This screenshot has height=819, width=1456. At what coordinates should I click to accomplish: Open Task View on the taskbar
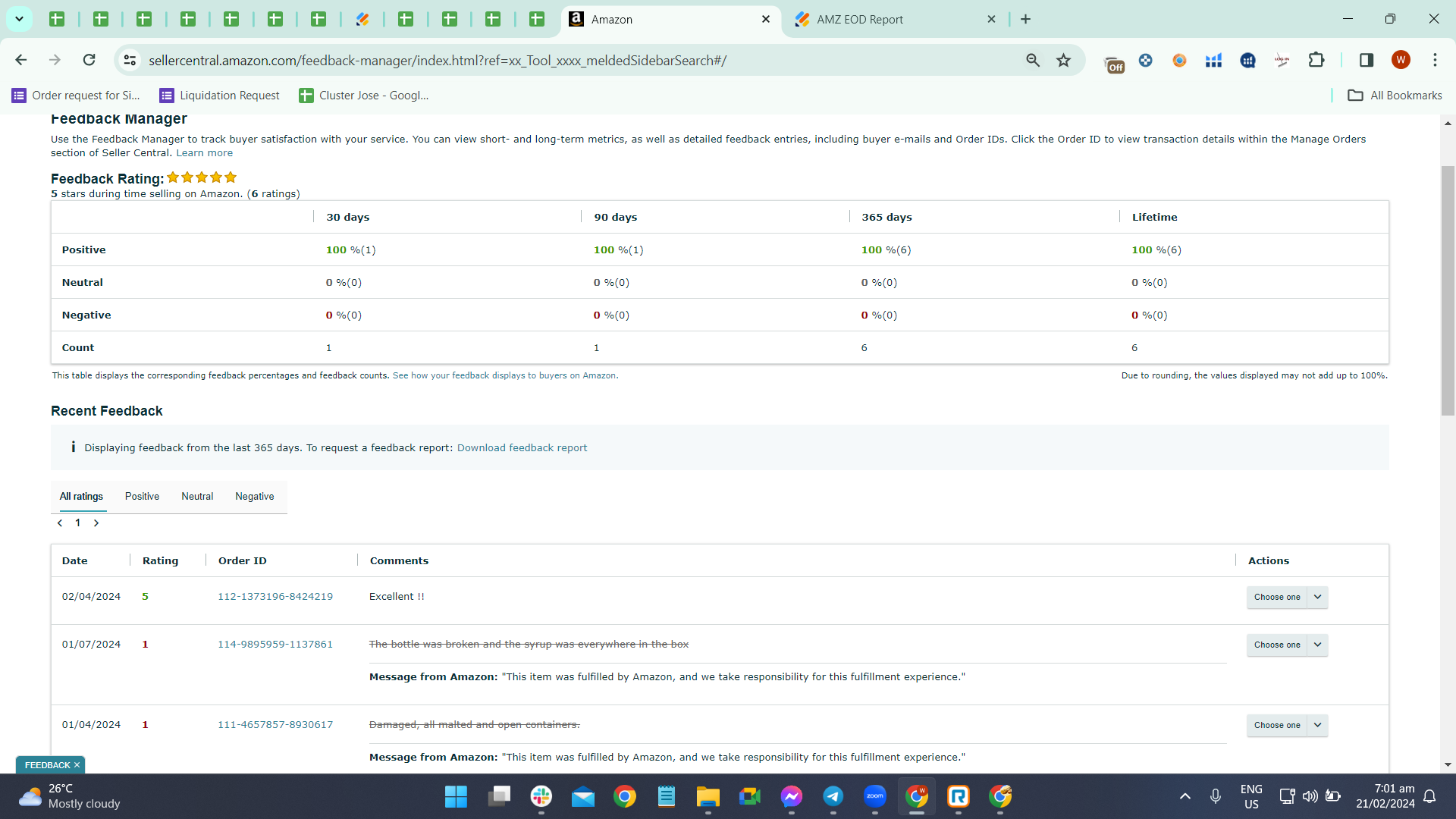[499, 796]
